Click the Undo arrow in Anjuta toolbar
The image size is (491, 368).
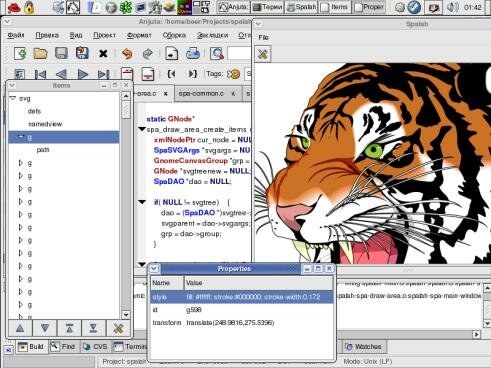tap(127, 53)
